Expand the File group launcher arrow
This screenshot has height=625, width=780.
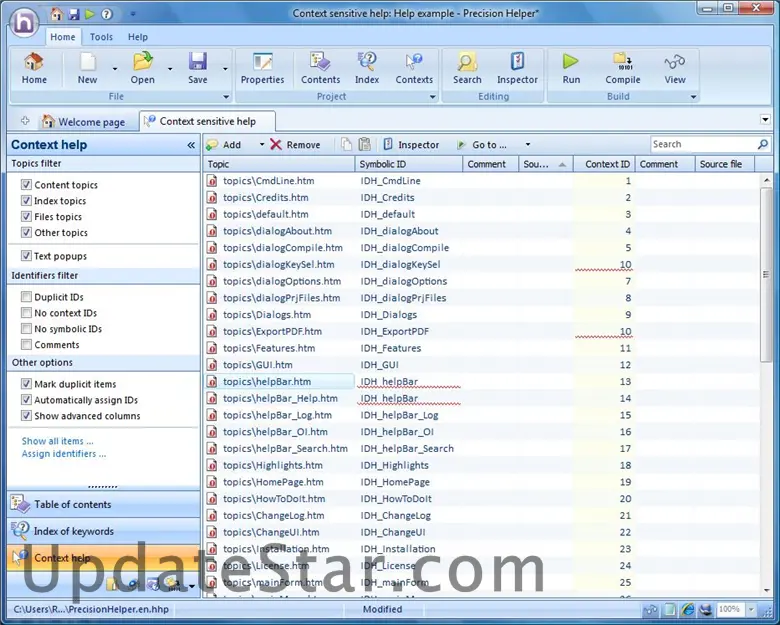pos(226,97)
